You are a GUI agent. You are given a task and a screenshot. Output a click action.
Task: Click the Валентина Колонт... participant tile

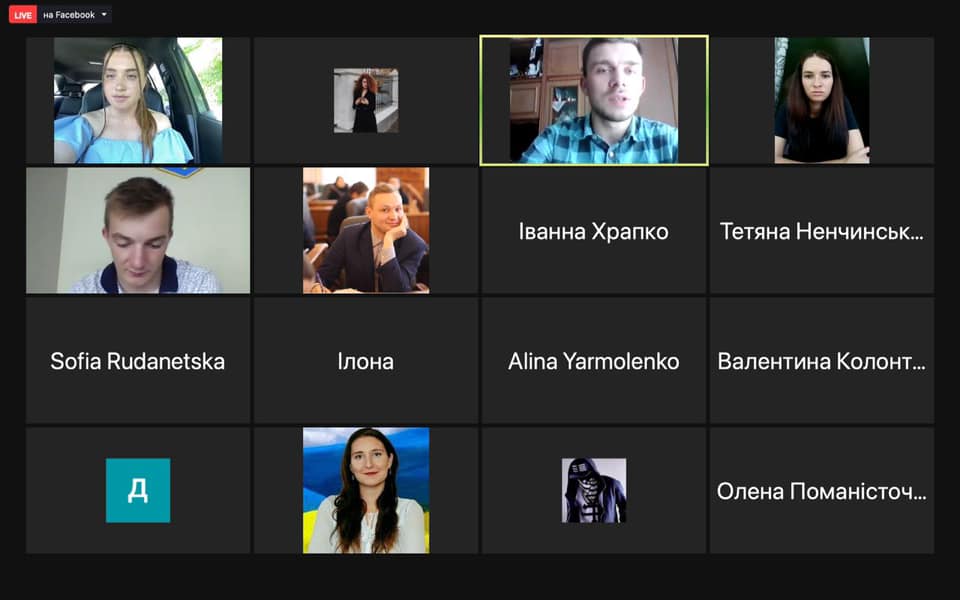822,361
